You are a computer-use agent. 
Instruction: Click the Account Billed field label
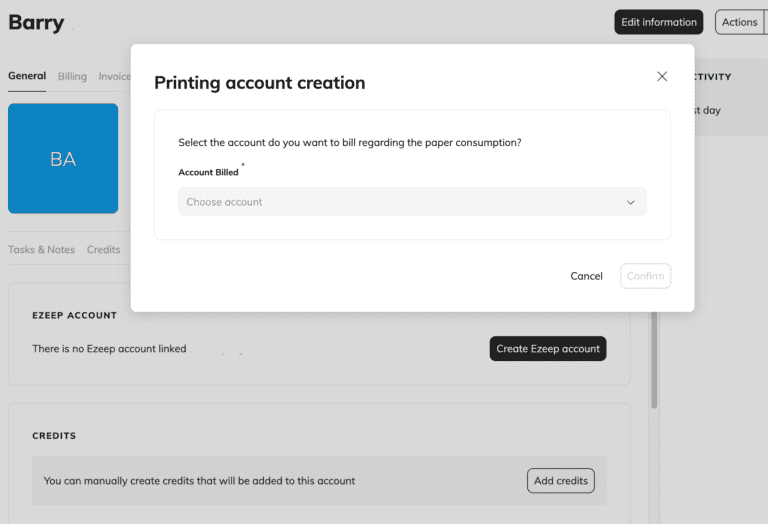208,172
